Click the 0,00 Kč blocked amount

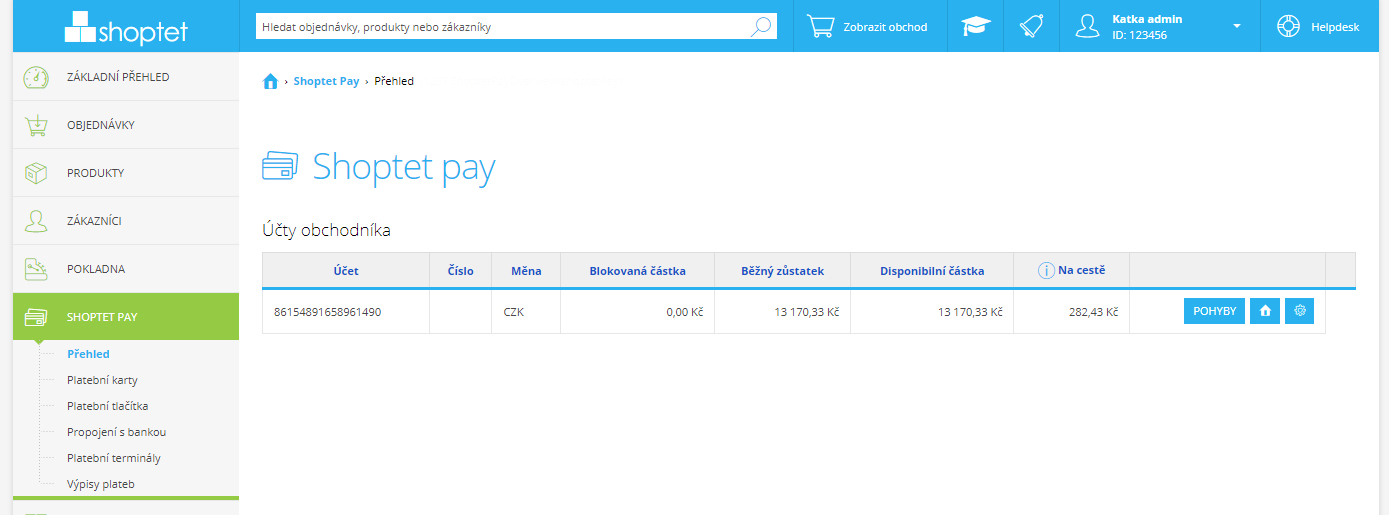tap(685, 312)
